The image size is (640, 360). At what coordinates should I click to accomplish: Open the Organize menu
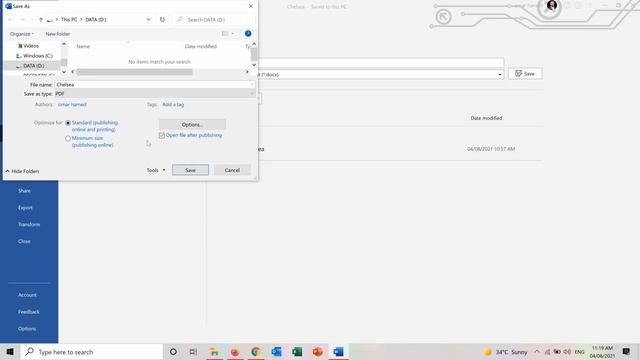(x=22, y=34)
